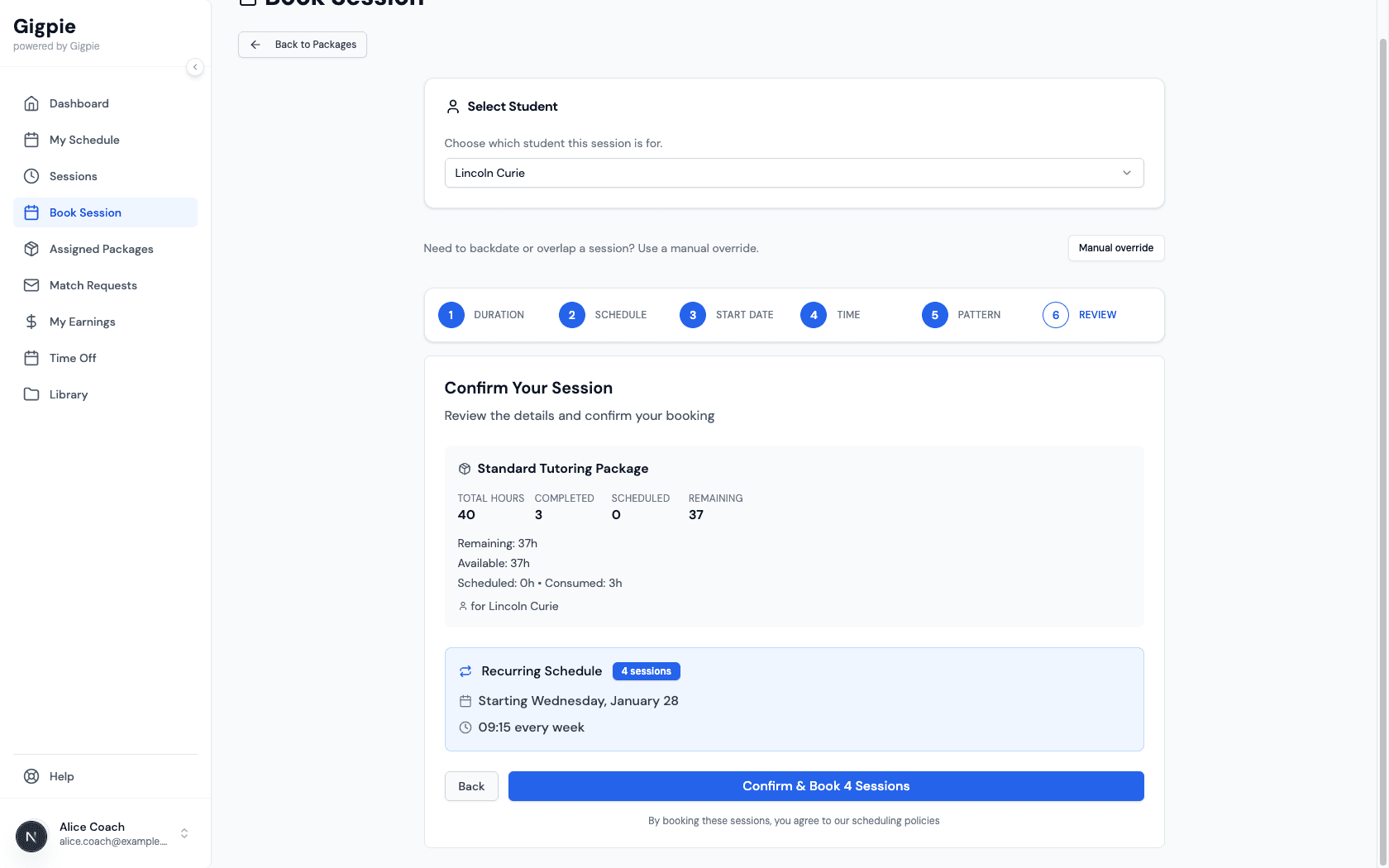Go to step 1 Duration
Image resolution: width=1389 pixels, height=868 pixels.
point(451,315)
